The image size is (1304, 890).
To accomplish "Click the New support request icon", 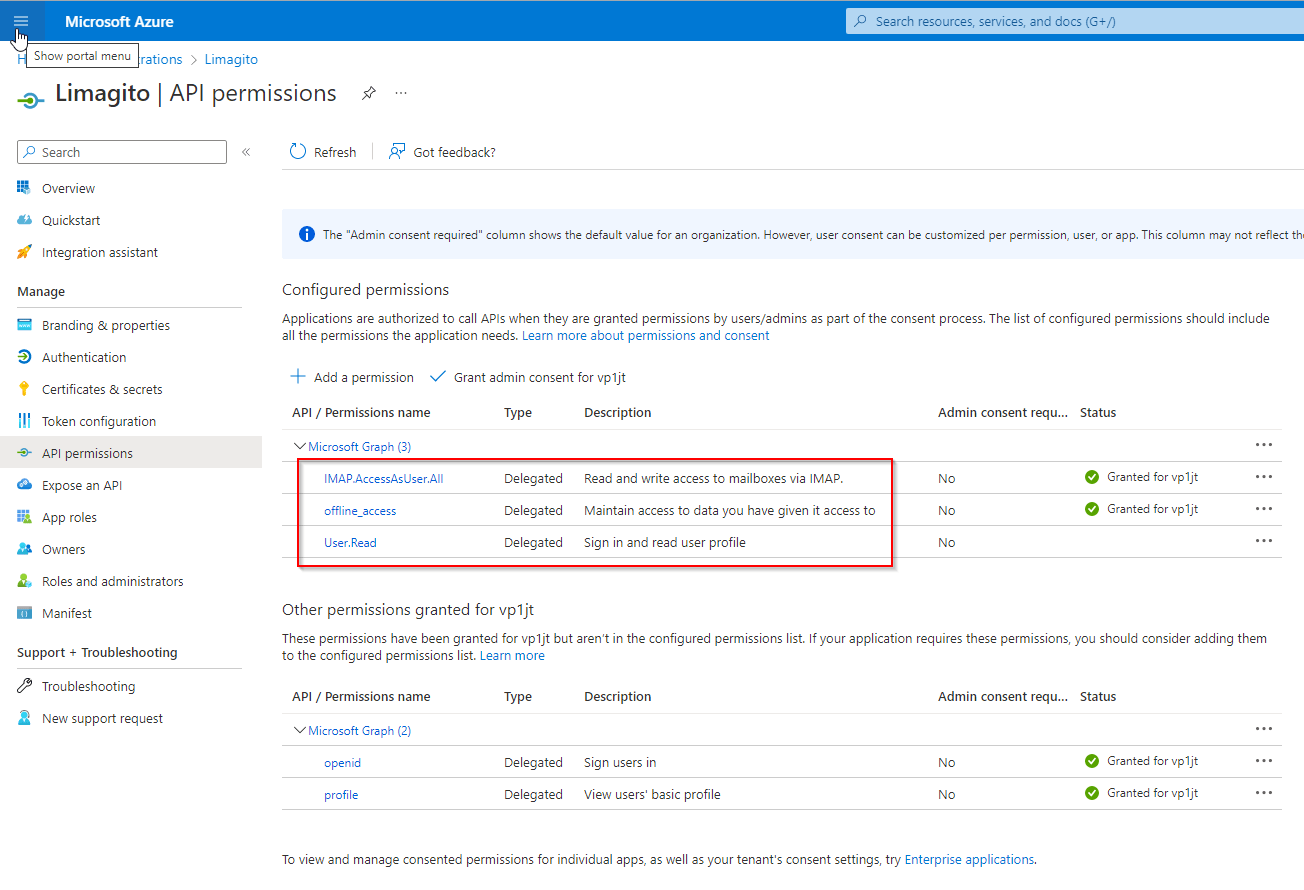I will [25, 718].
